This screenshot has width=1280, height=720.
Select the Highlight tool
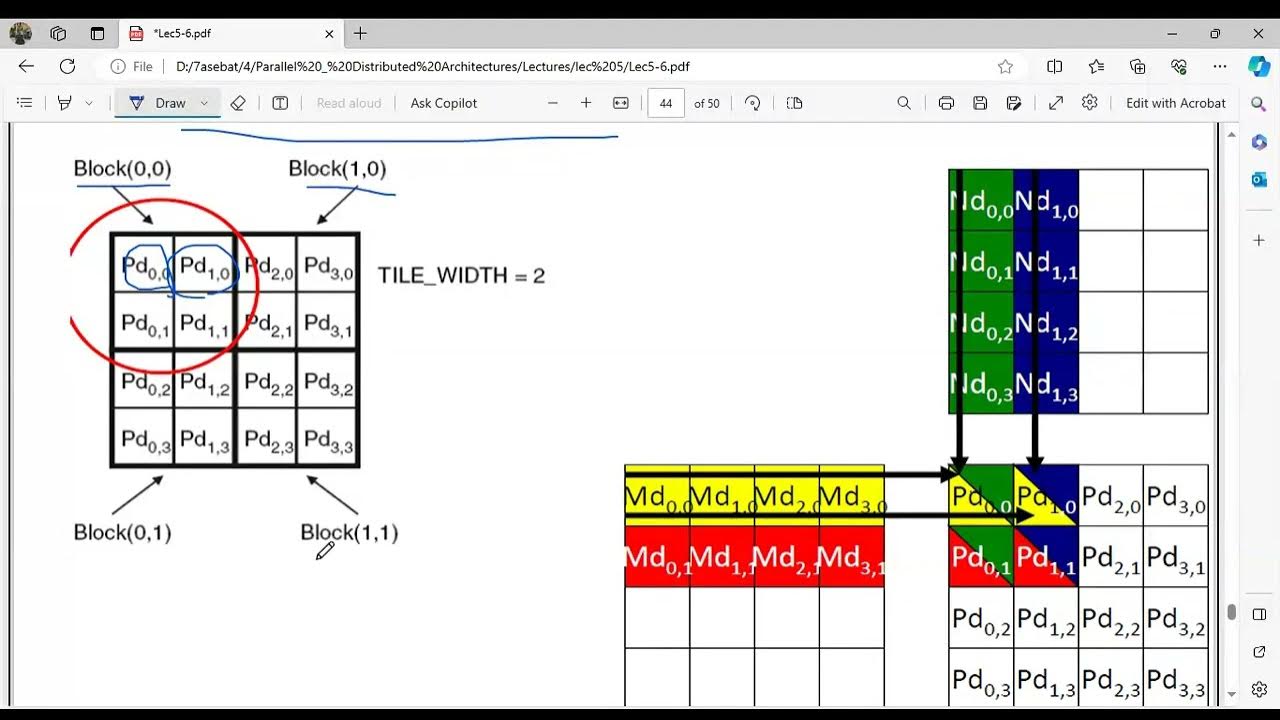pyautogui.click(x=65, y=103)
